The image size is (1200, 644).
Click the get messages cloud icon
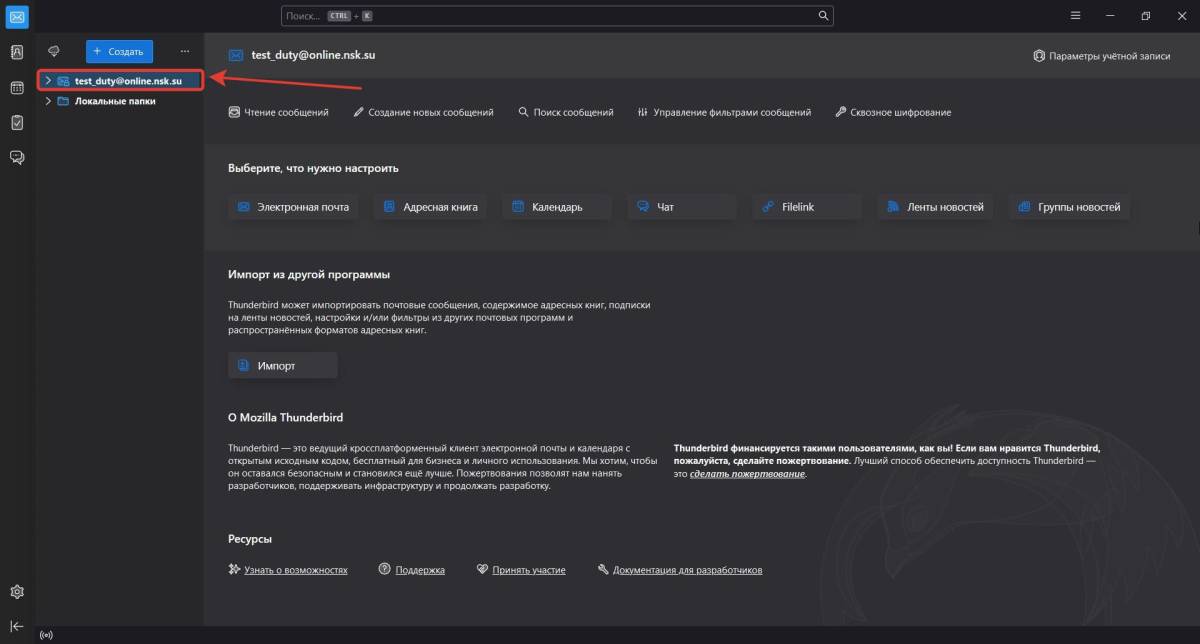54,51
